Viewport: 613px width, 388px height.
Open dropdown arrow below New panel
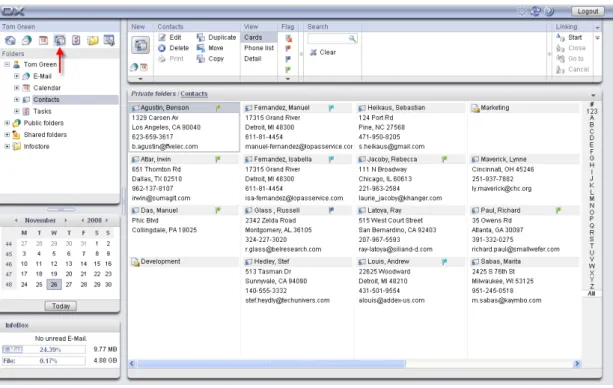click(140, 79)
